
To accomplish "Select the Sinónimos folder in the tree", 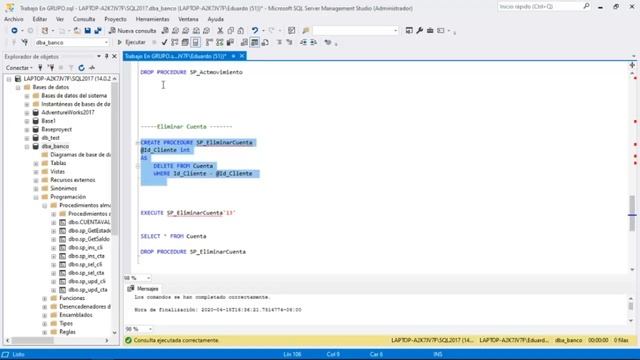I will (64, 189).
